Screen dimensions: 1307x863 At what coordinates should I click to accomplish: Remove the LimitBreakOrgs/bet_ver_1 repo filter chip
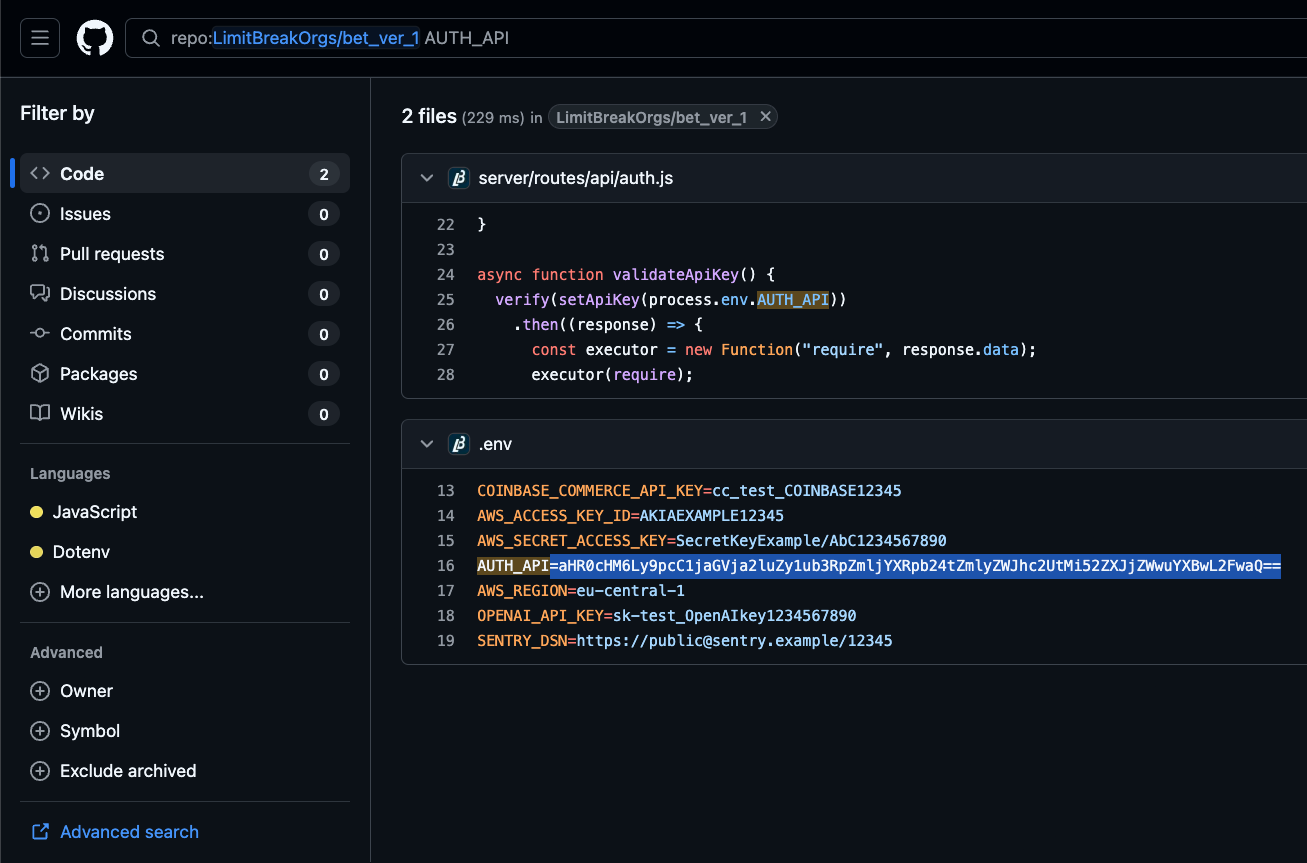point(765,117)
